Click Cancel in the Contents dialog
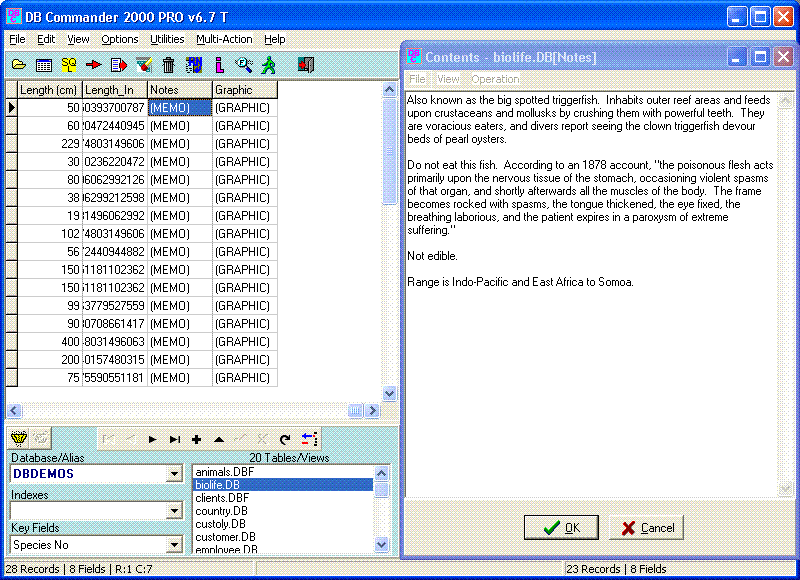 pyautogui.click(x=647, y=527)
